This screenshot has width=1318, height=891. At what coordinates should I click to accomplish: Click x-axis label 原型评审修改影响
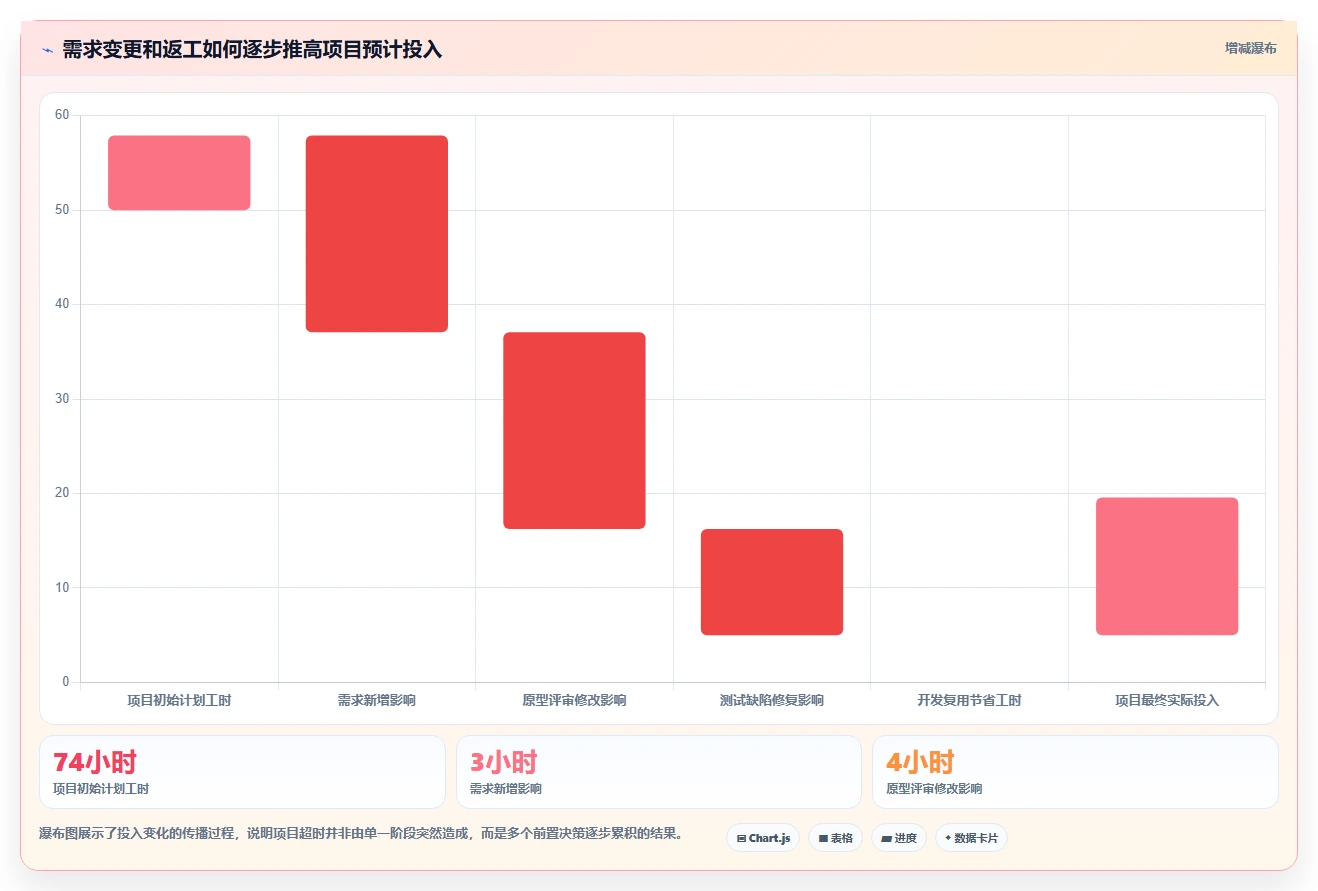[574, 700]
